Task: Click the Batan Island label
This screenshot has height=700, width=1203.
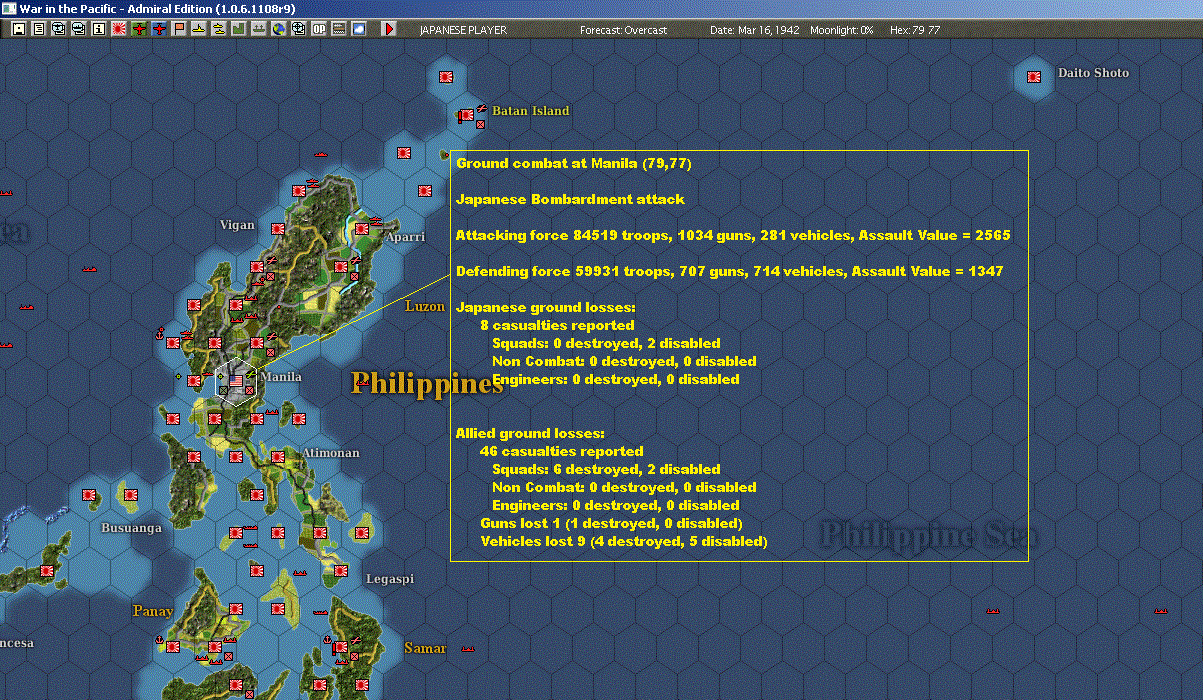Action: [x=531, y=111]
